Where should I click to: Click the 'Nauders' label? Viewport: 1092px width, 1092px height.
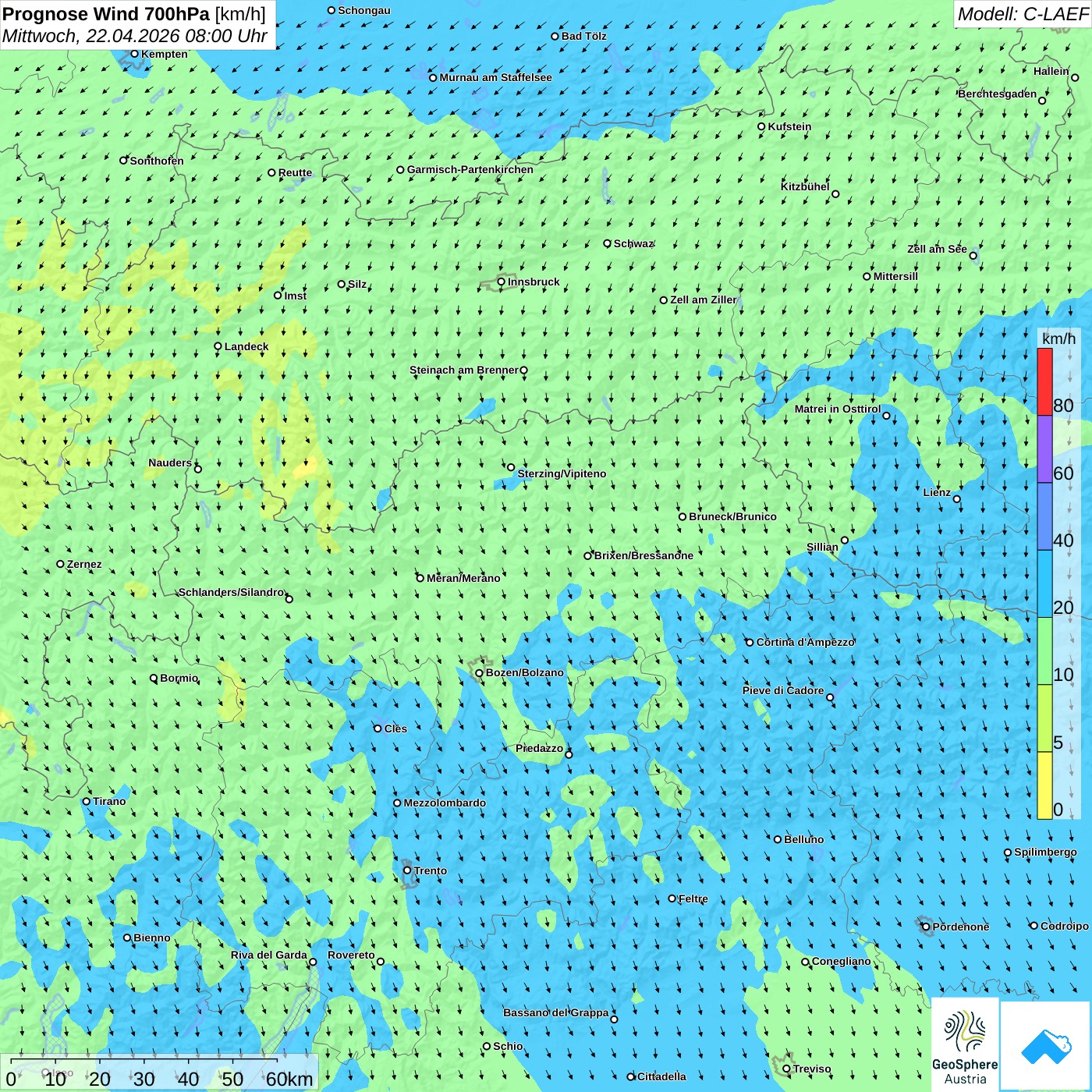(170, 463)
